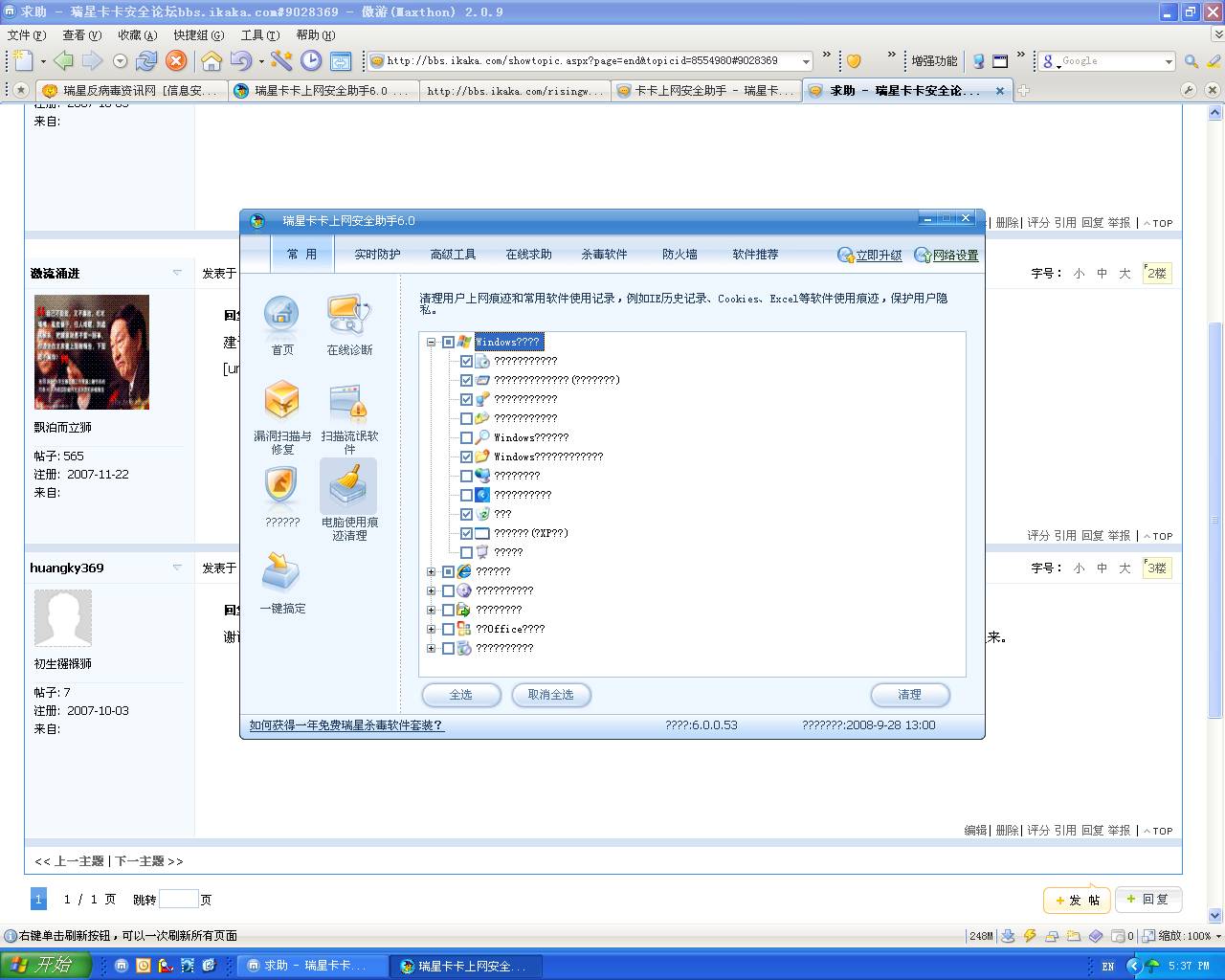Click the star favorites icon beside tabs
The image size is (1225, 980).
(x=21, y=90)
